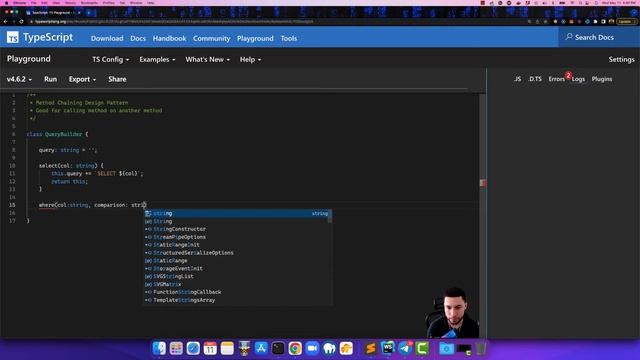Image resolution: width=640 pixels, height=360 pixels.
Task: Click the Run button
Action: 51,79
